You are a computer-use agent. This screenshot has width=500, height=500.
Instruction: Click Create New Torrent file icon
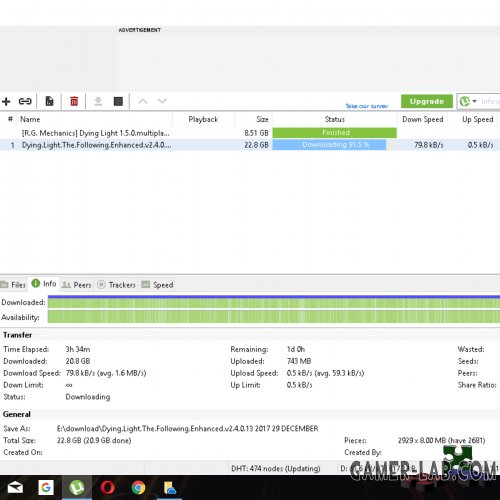click(x=49, y=101)
